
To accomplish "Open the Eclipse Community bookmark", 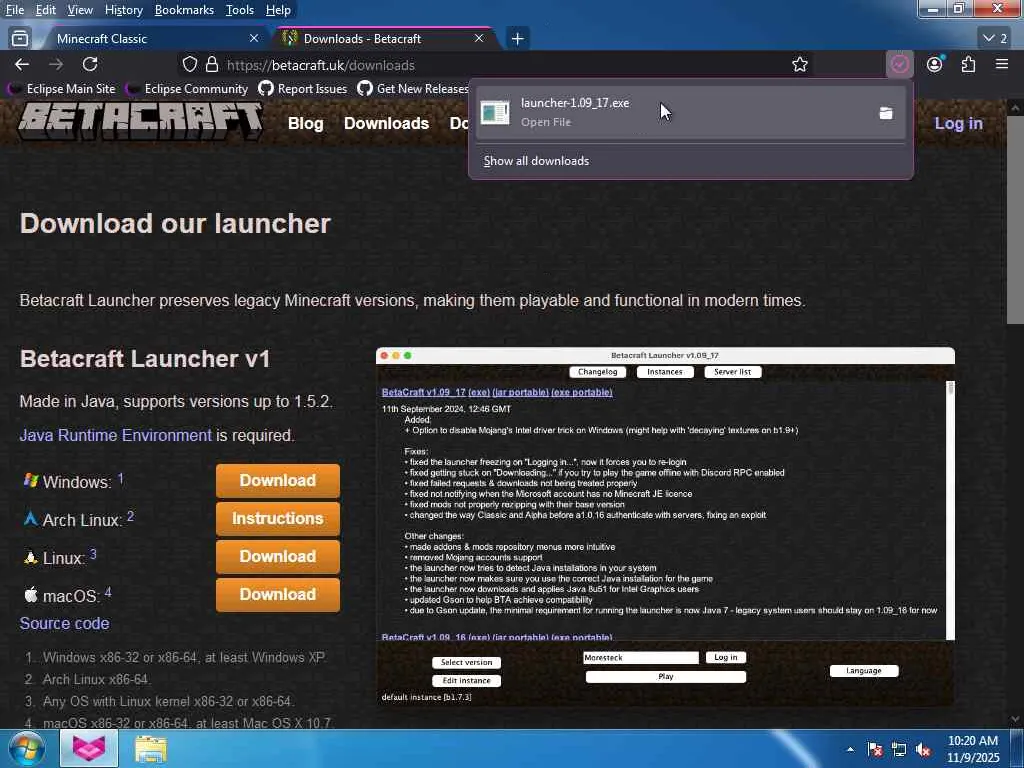I will click(x=188, y=88).
